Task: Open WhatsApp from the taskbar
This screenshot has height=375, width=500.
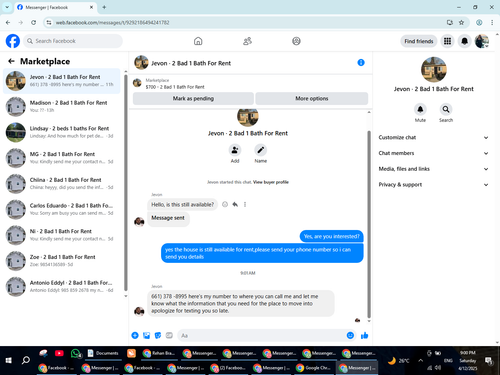Action: 76,353
